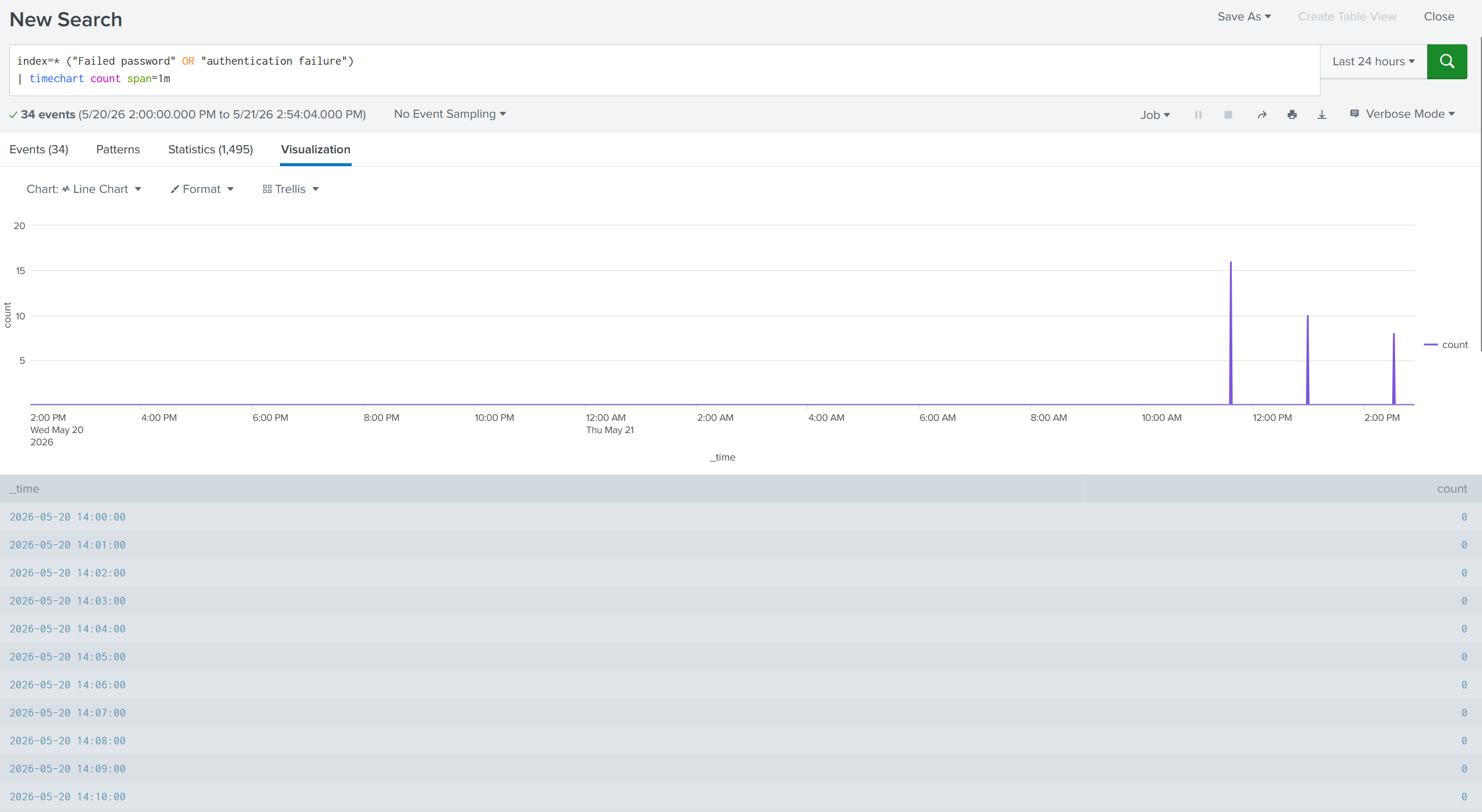The height and width of the screenshot is (812, 1482).
Task: Click the row 2026-05-20 14:01:00
Action: (741, 544)
